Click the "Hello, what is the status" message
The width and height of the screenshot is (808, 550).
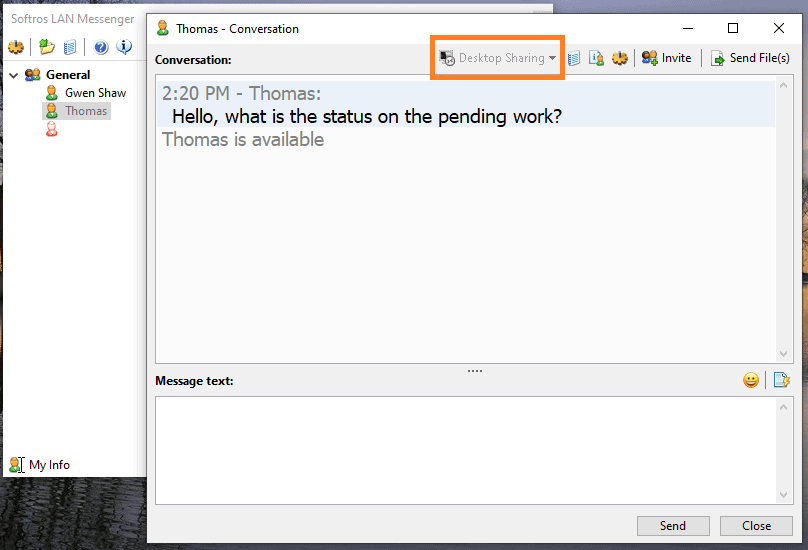tap(367, 116)
